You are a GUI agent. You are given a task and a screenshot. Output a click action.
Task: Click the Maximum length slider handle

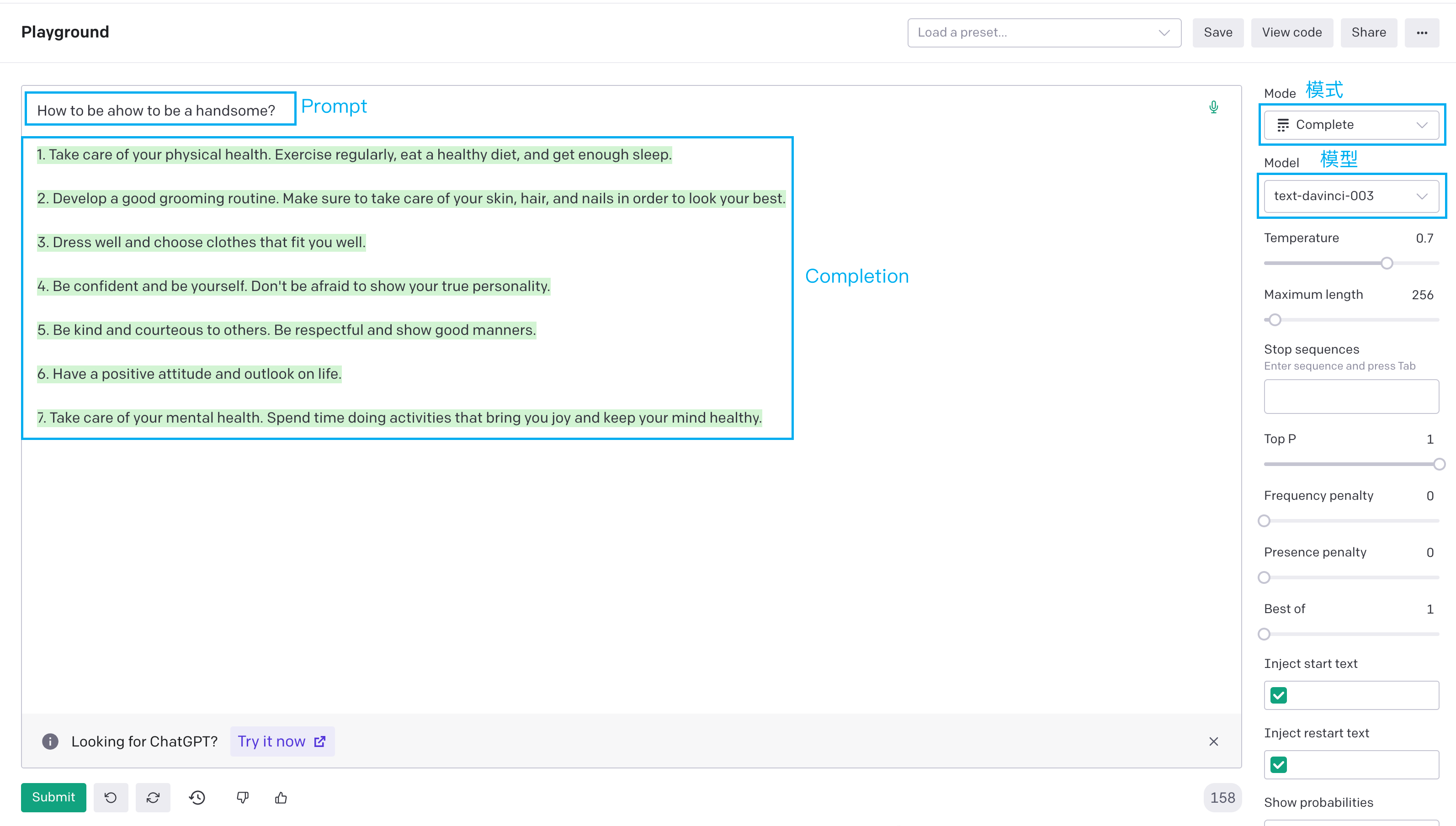pos(1275,319)
